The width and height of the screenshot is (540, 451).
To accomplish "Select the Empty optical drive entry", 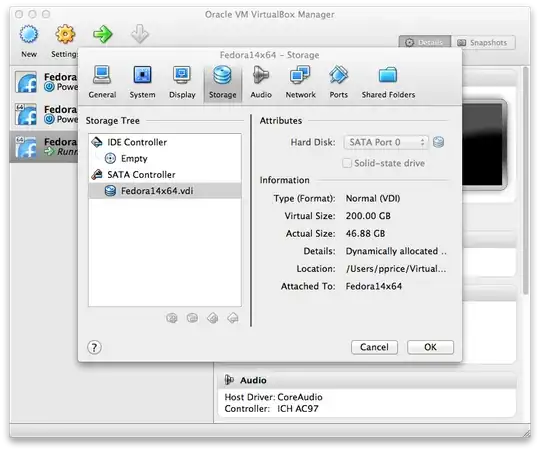I will click(x=165, y=158).
